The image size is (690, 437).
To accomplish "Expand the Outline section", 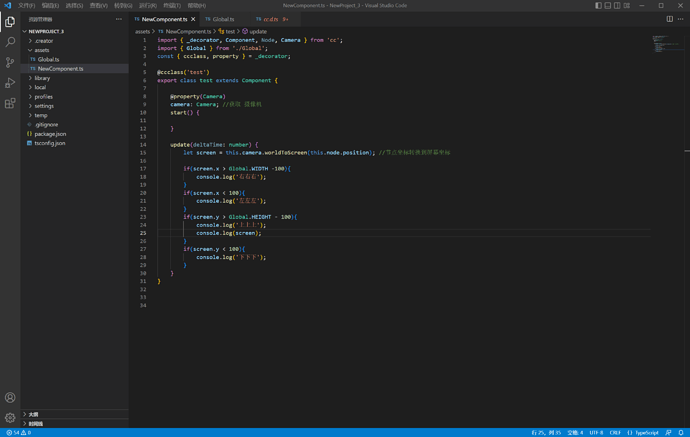I will (34, 414).
